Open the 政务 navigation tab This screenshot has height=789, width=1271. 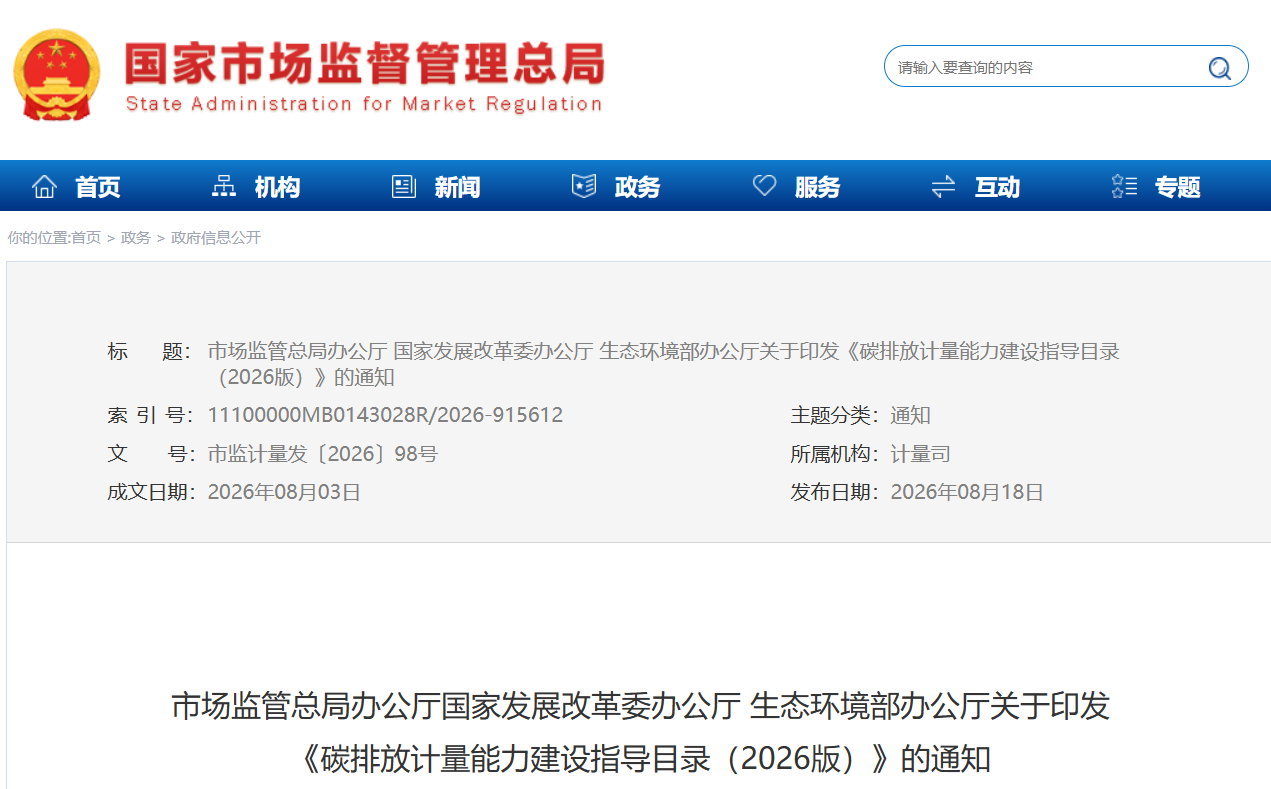coord(638,187)
